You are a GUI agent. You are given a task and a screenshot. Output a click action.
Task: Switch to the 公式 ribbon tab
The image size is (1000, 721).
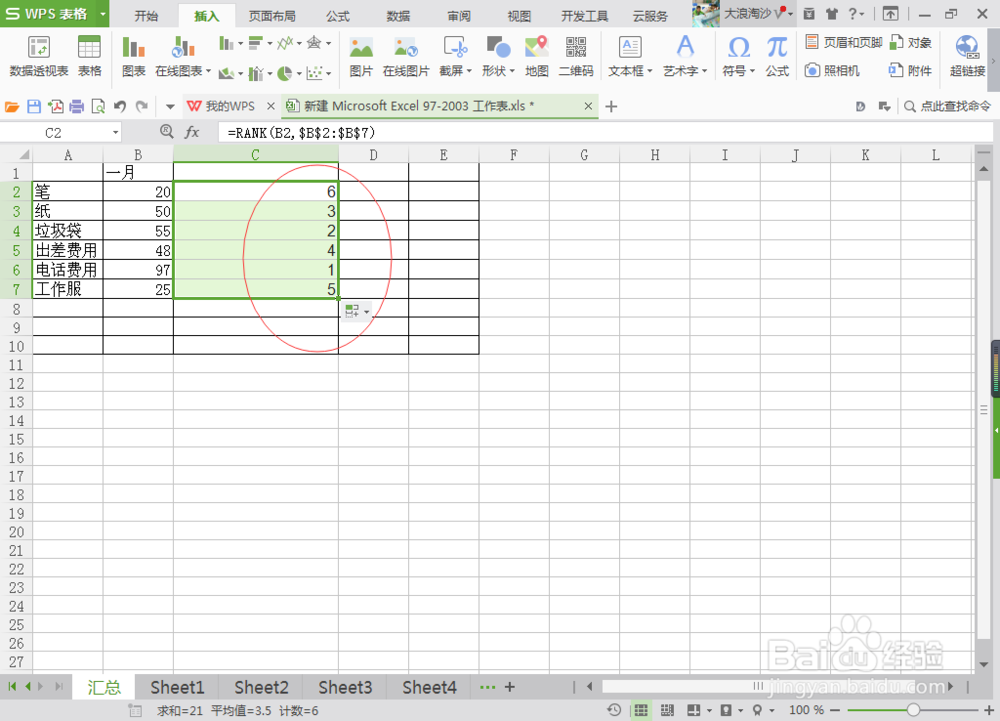click(338, 16)
